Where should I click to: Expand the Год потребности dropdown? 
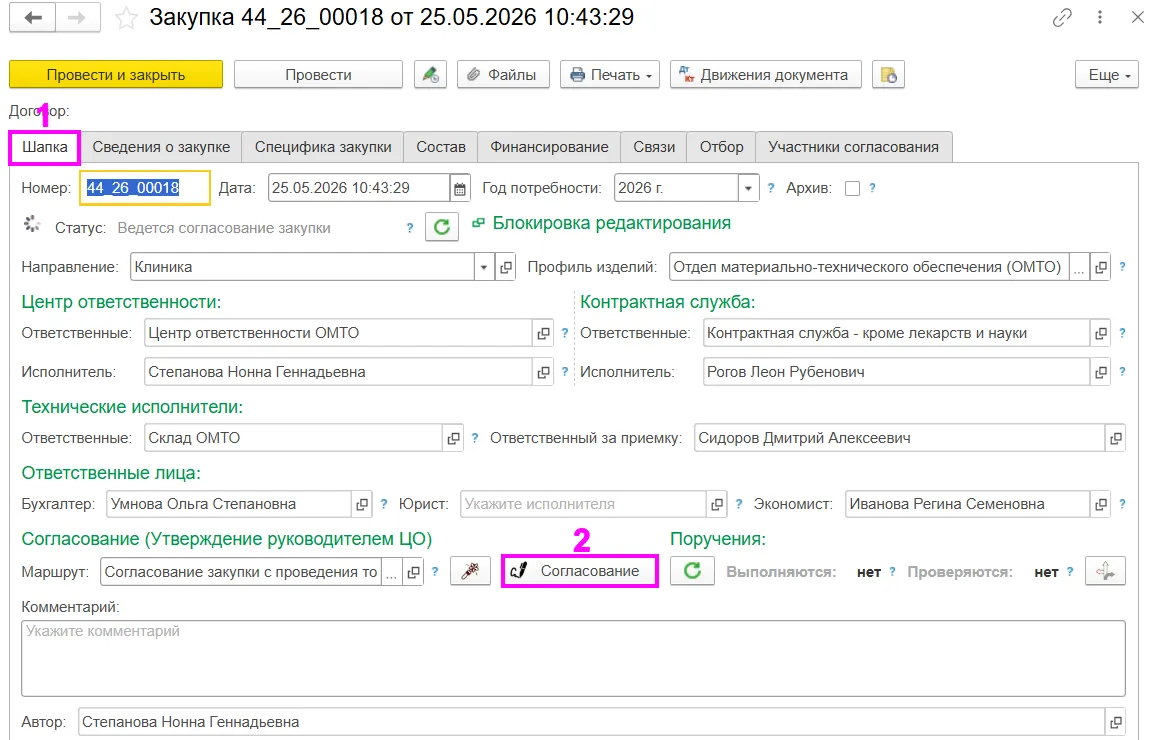(748, 188)
